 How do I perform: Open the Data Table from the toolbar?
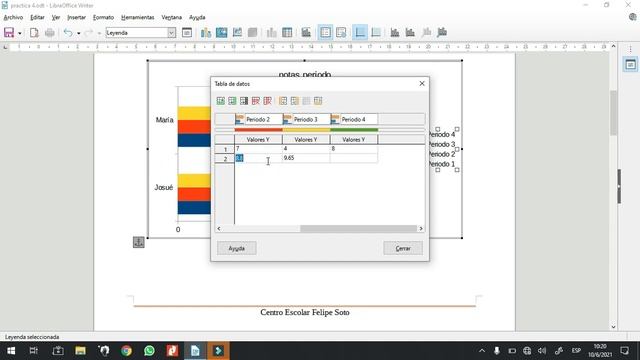(287, 33)
